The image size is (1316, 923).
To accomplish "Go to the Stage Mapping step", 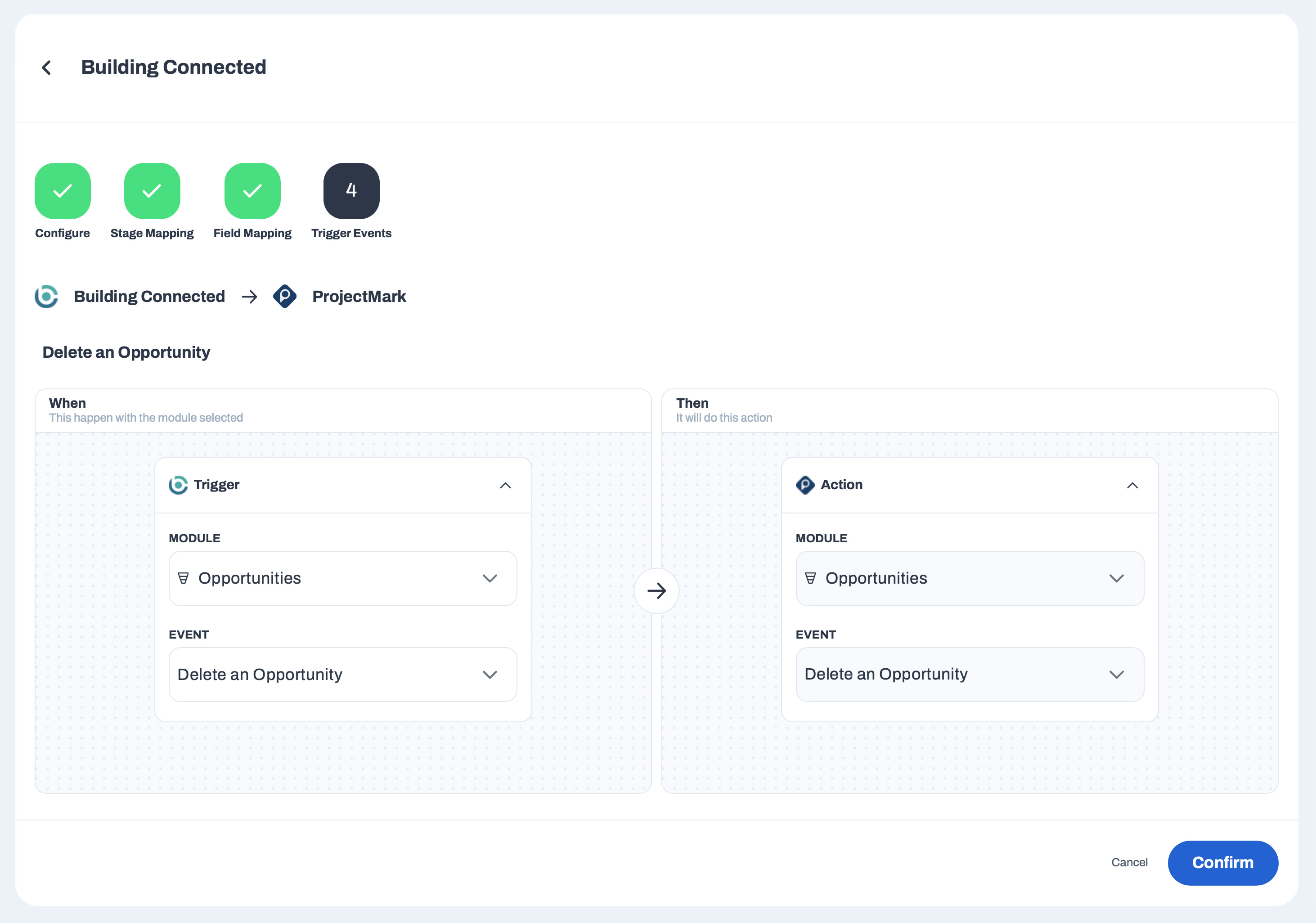I will click(152, 191).
